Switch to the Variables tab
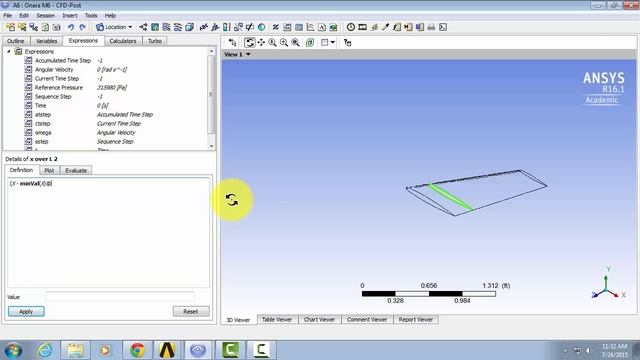Viewport: 640px width, 360px height. (46, 41)
